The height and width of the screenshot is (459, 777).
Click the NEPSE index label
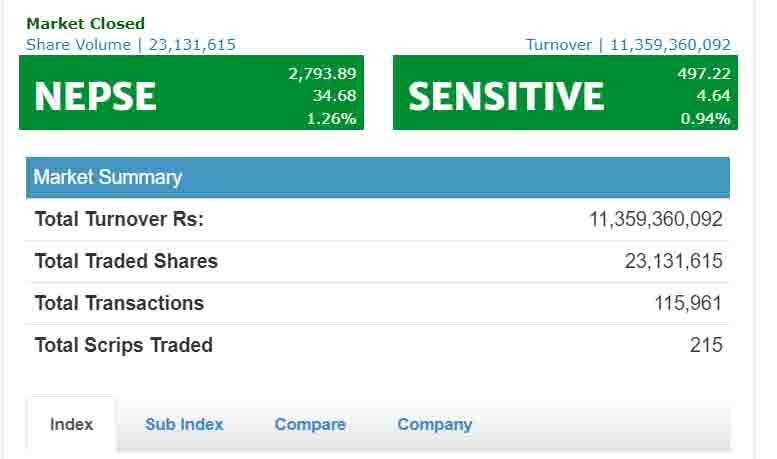tap(95, 96)
